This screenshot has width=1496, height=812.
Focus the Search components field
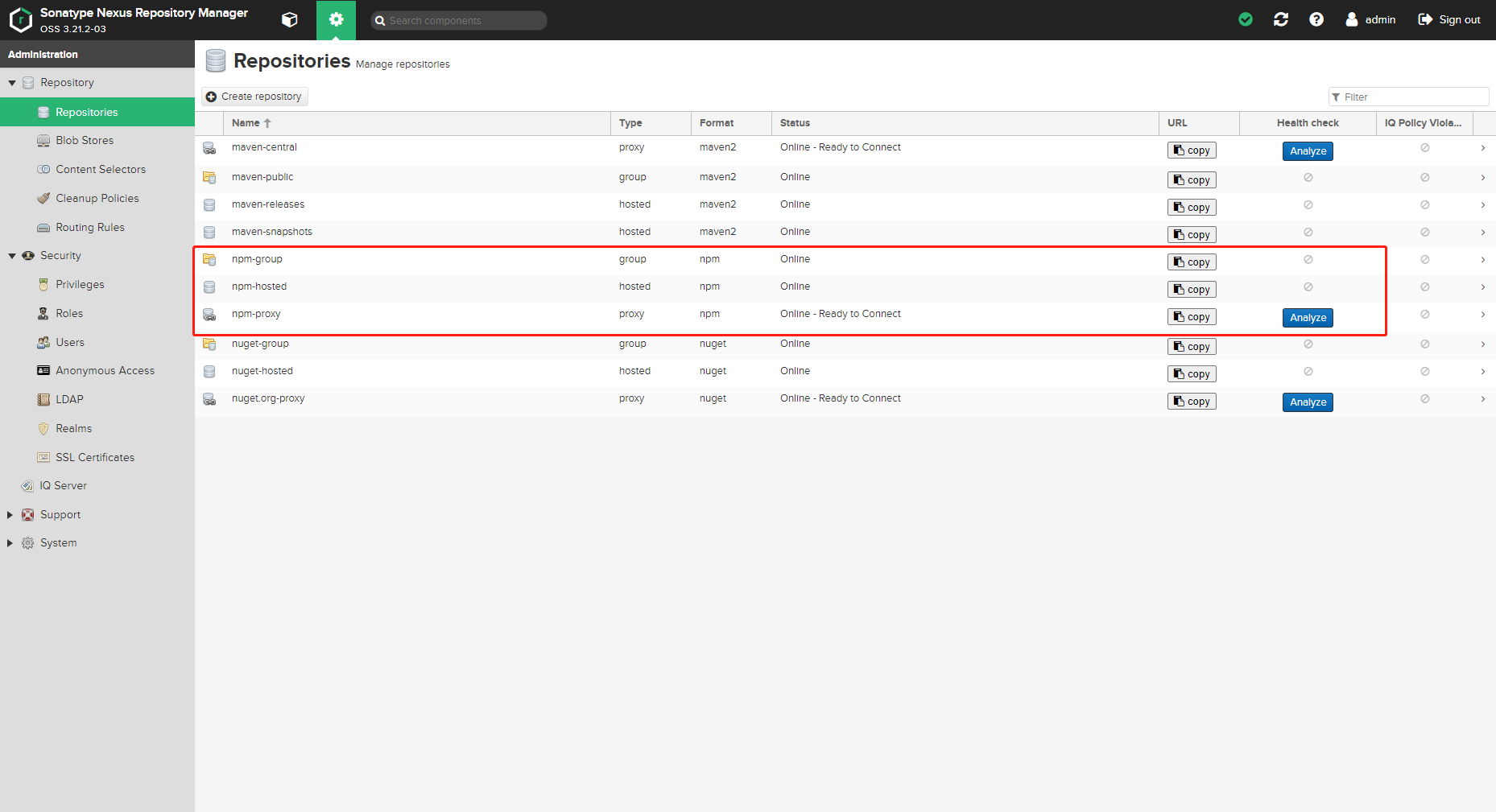tap(459, 20)
